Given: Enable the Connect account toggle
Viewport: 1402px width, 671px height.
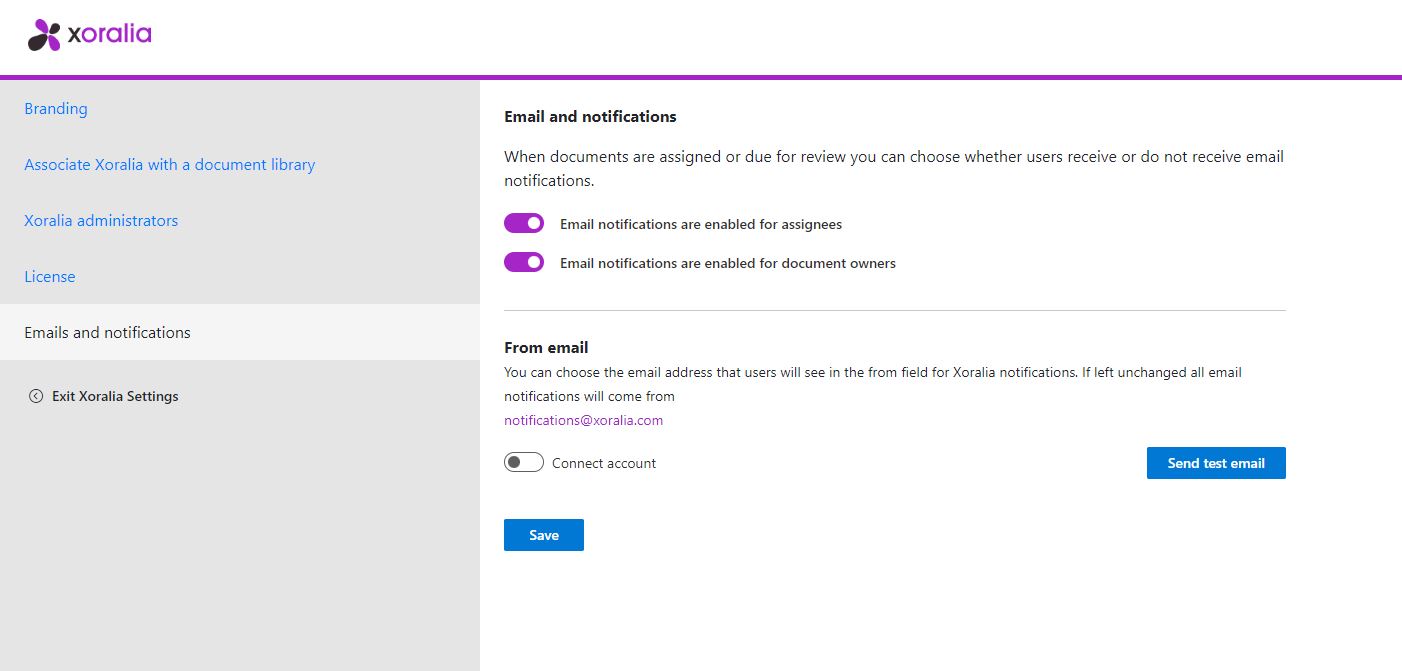Looking at the screenshot, I should [524, 462].
